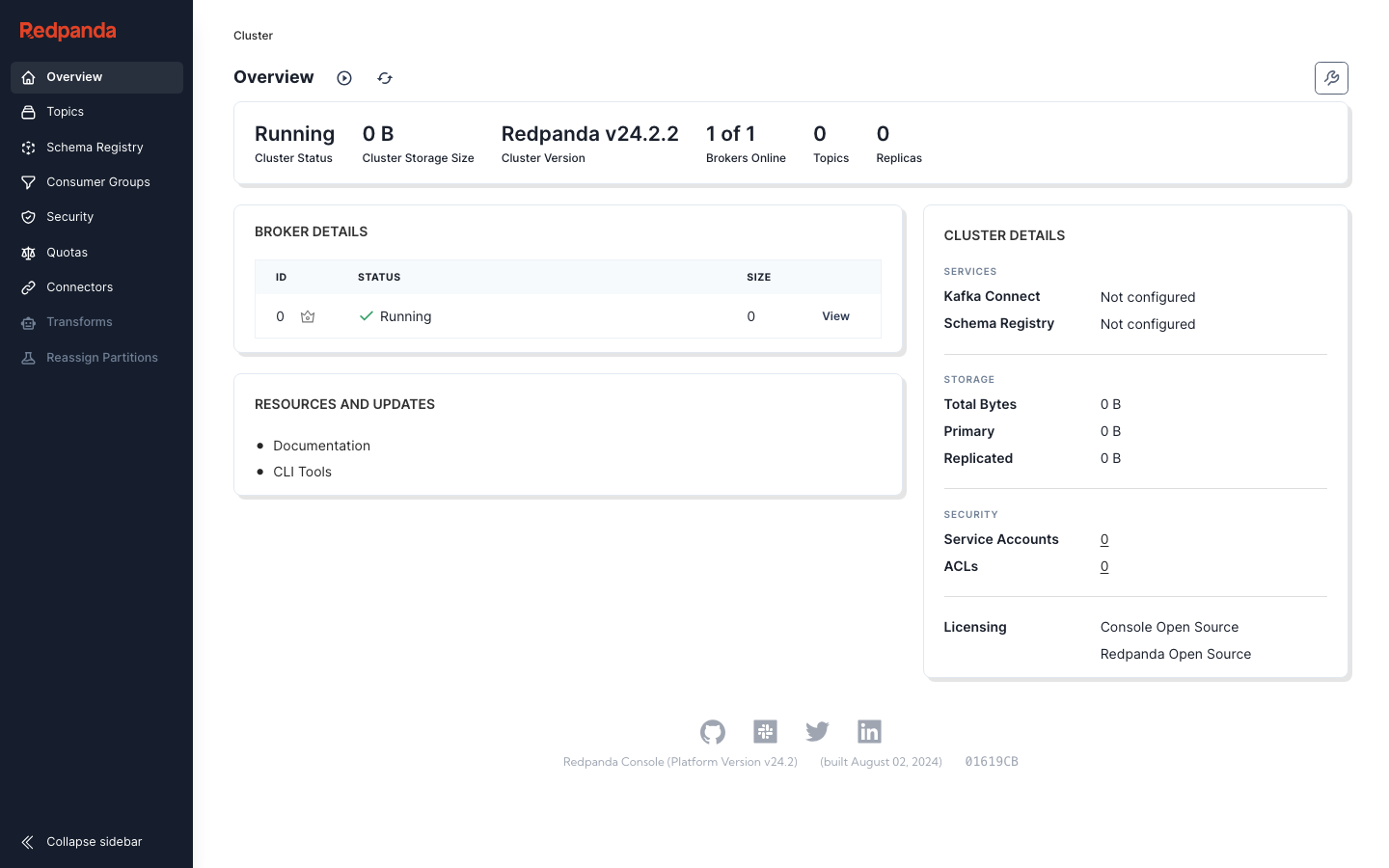The image size is (1389, 868).
Task: Open the Connectors page
Action: [x=96, y=287]
